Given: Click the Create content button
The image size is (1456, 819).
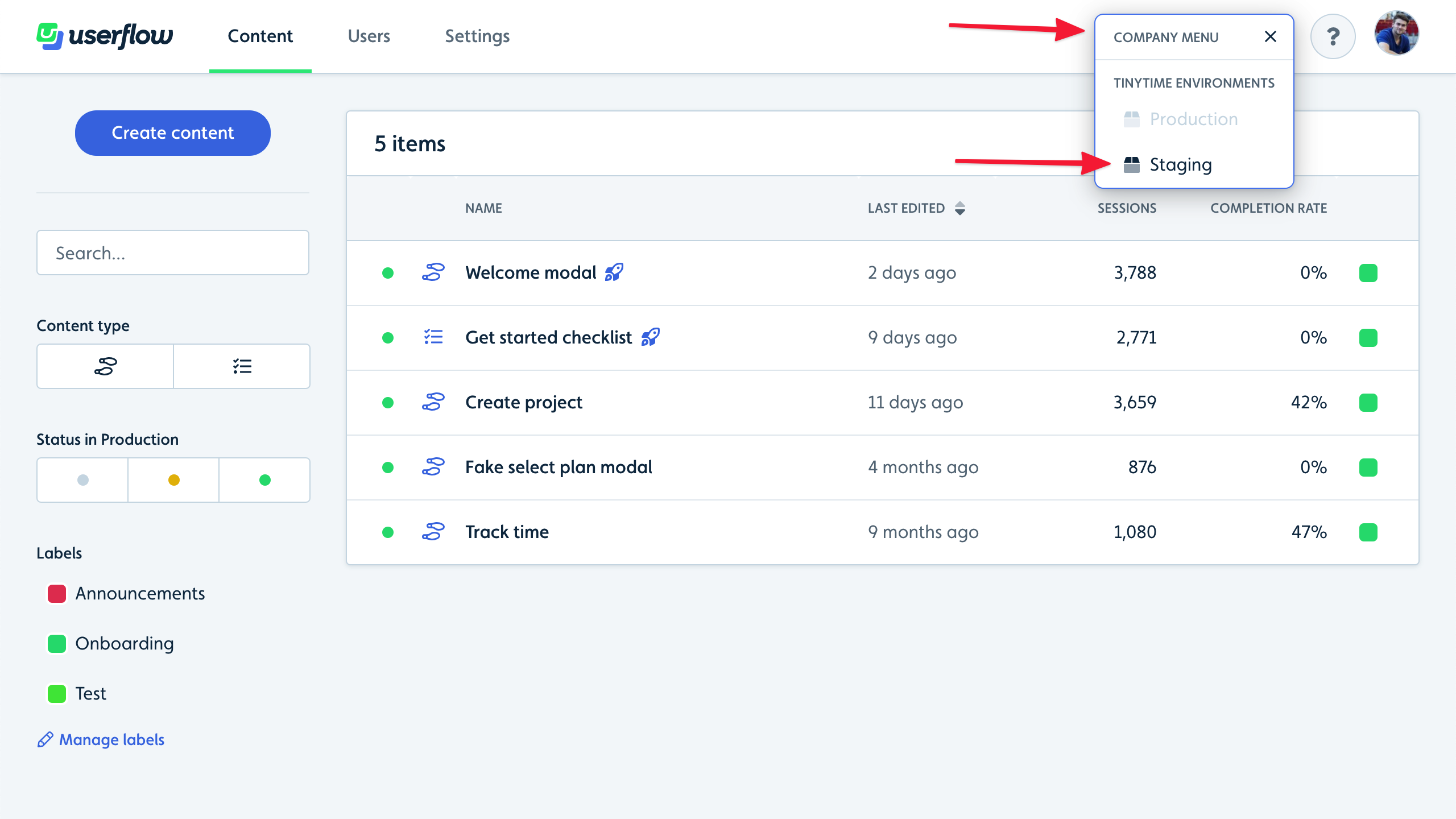Looking at the screenshot, I should click(x=173, y=132).
